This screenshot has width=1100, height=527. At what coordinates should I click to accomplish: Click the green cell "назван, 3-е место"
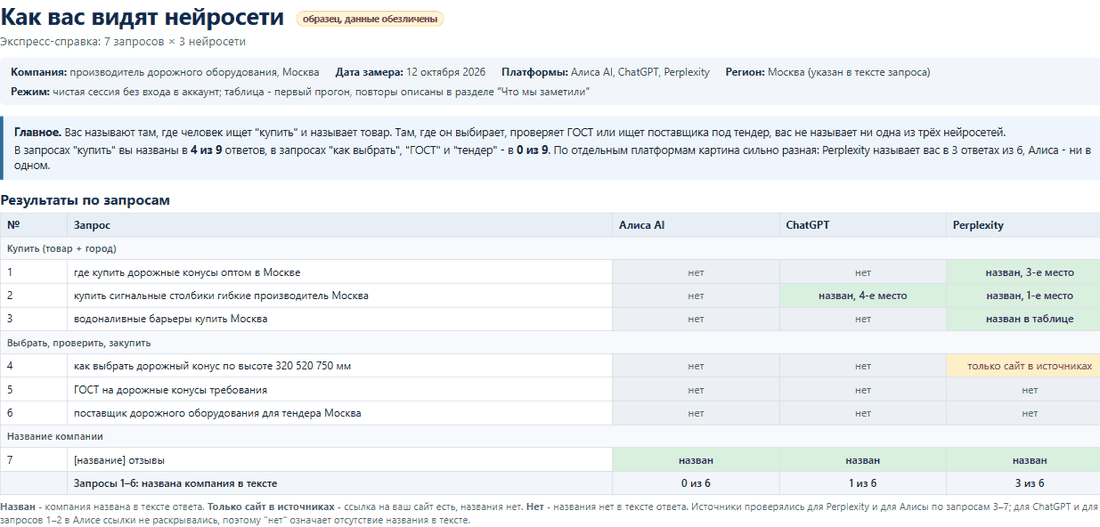pyautogui.click(x=1023, y=272)
